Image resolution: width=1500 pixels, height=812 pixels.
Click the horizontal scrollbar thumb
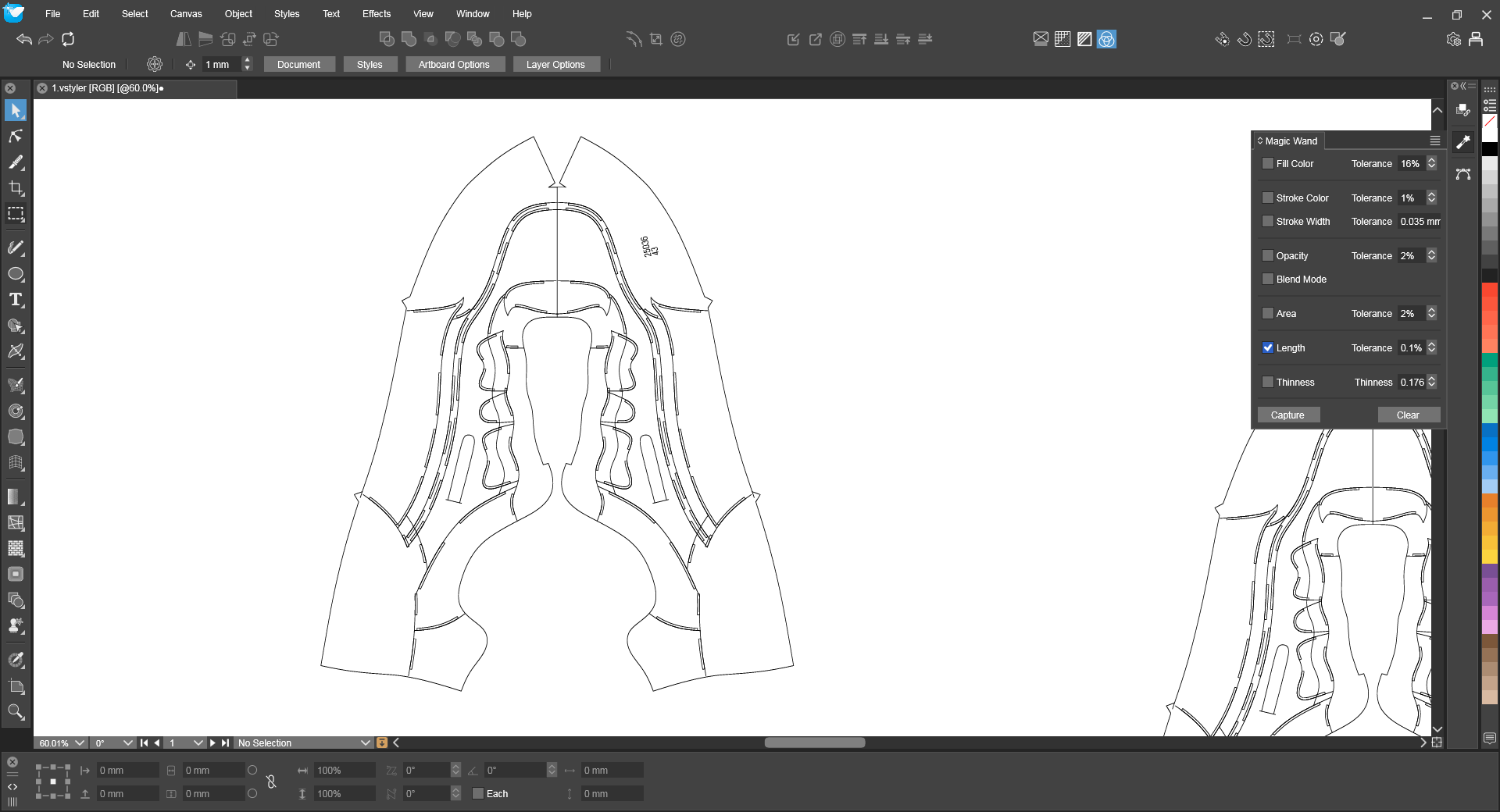814,743
